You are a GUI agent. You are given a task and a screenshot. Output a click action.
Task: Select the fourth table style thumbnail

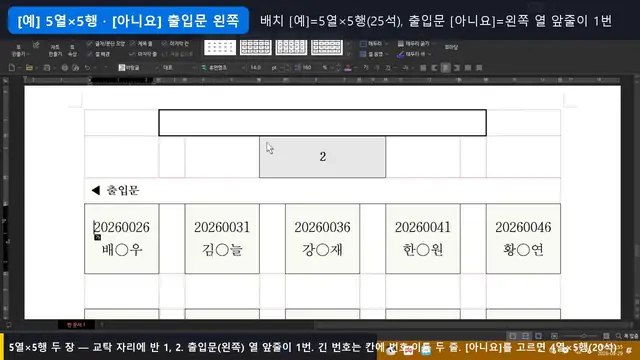point(327,47)
